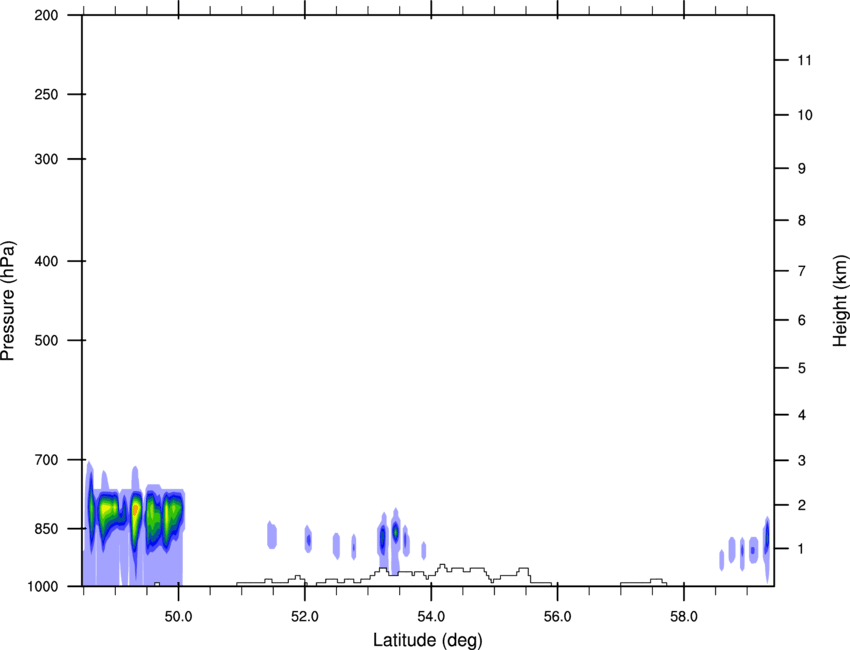Click the 400 pressure tick label
850x650 pixels.
[46, 261]
